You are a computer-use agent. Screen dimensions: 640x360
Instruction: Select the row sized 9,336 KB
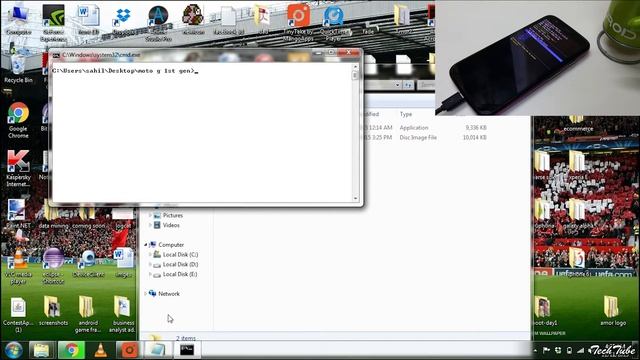424,128
